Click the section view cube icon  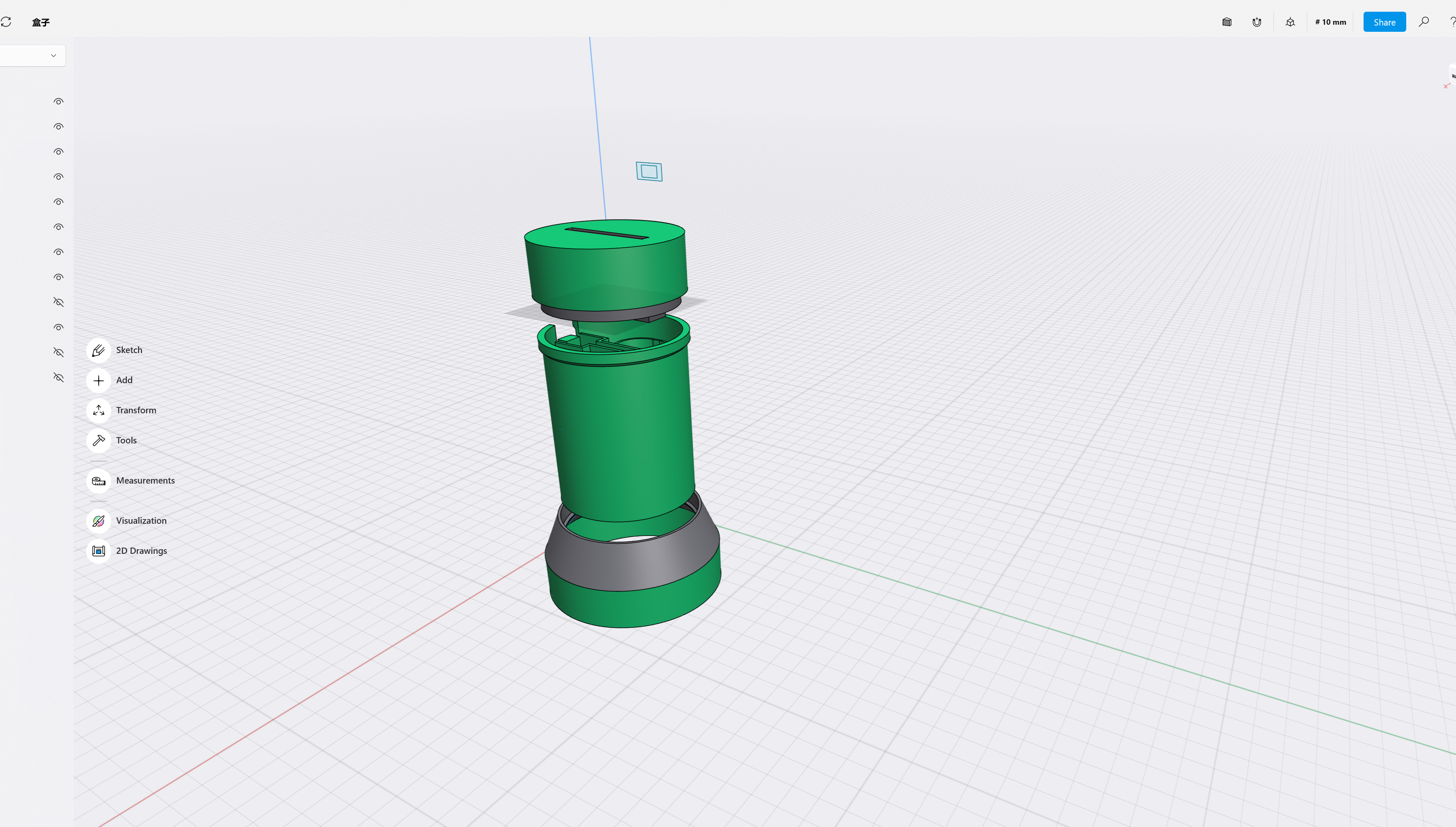point(1227,22)
